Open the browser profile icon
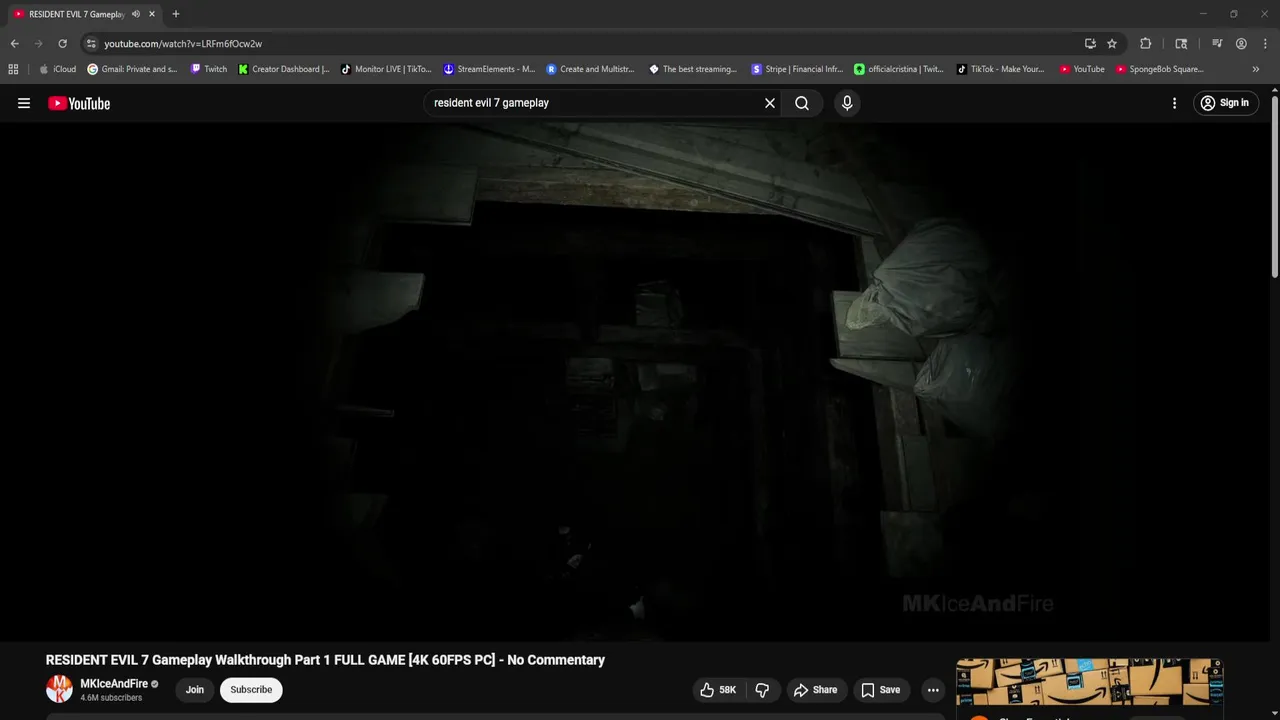 [1241, 44]
